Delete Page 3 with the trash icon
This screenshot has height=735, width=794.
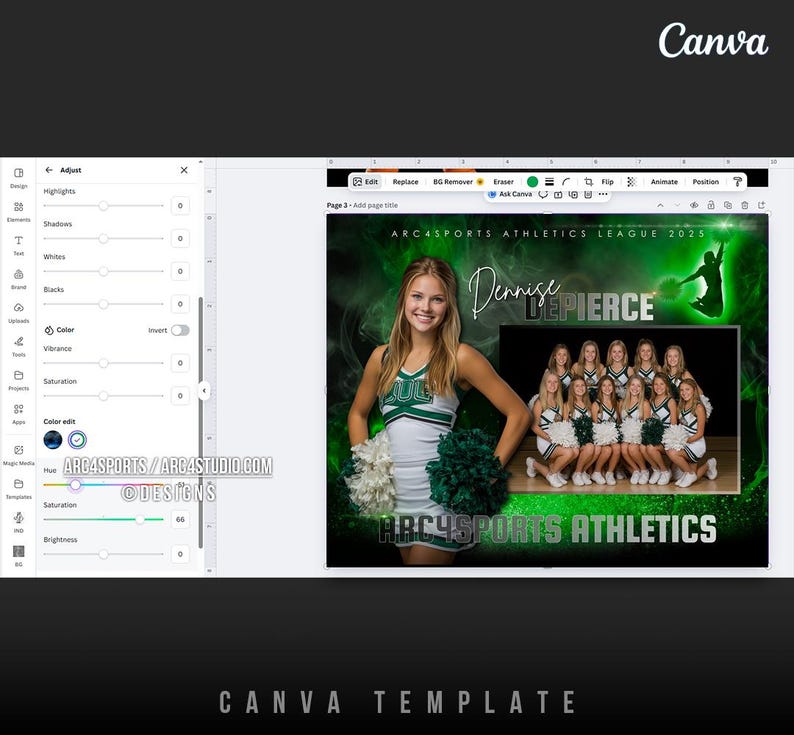point(744,205)
